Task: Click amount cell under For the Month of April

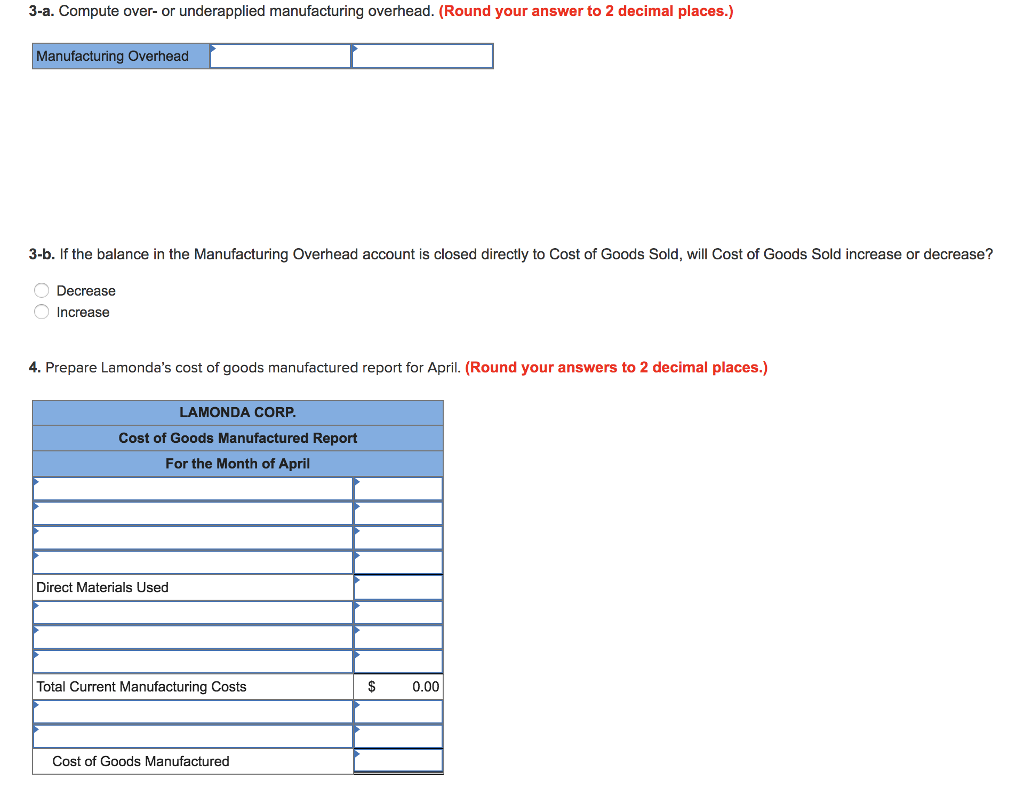Action: click(398, 488)
